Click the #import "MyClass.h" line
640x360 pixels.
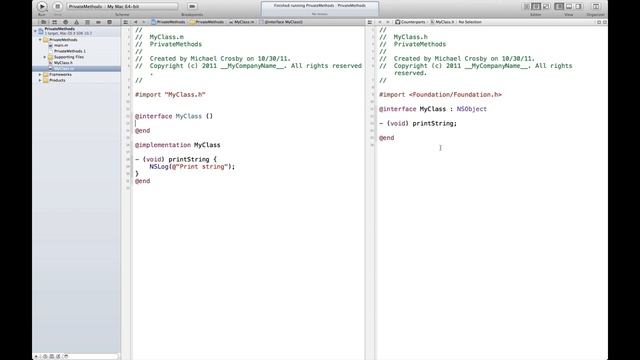point(170,95)
